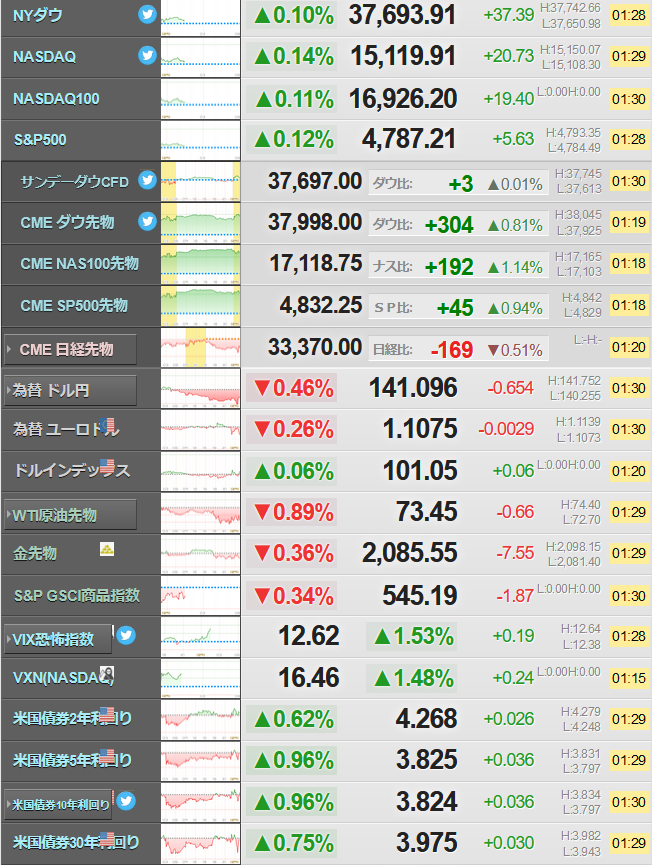Open the 米国債券5年利回り mini chart

pos(201,761)
